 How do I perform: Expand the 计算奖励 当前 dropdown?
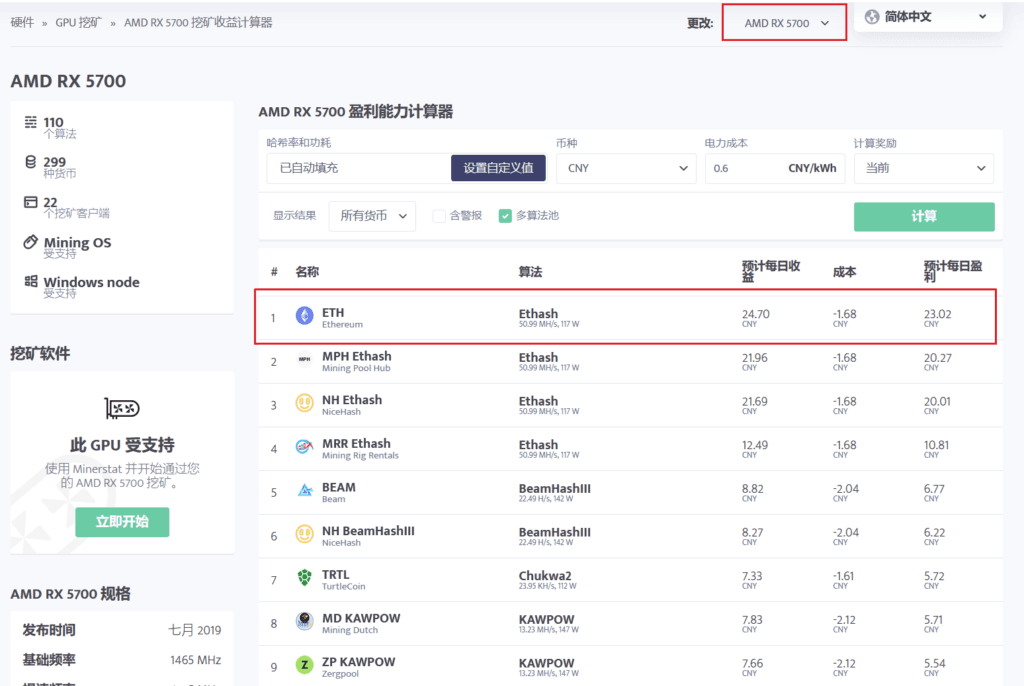pyautogui.click(x=923, y=168)
